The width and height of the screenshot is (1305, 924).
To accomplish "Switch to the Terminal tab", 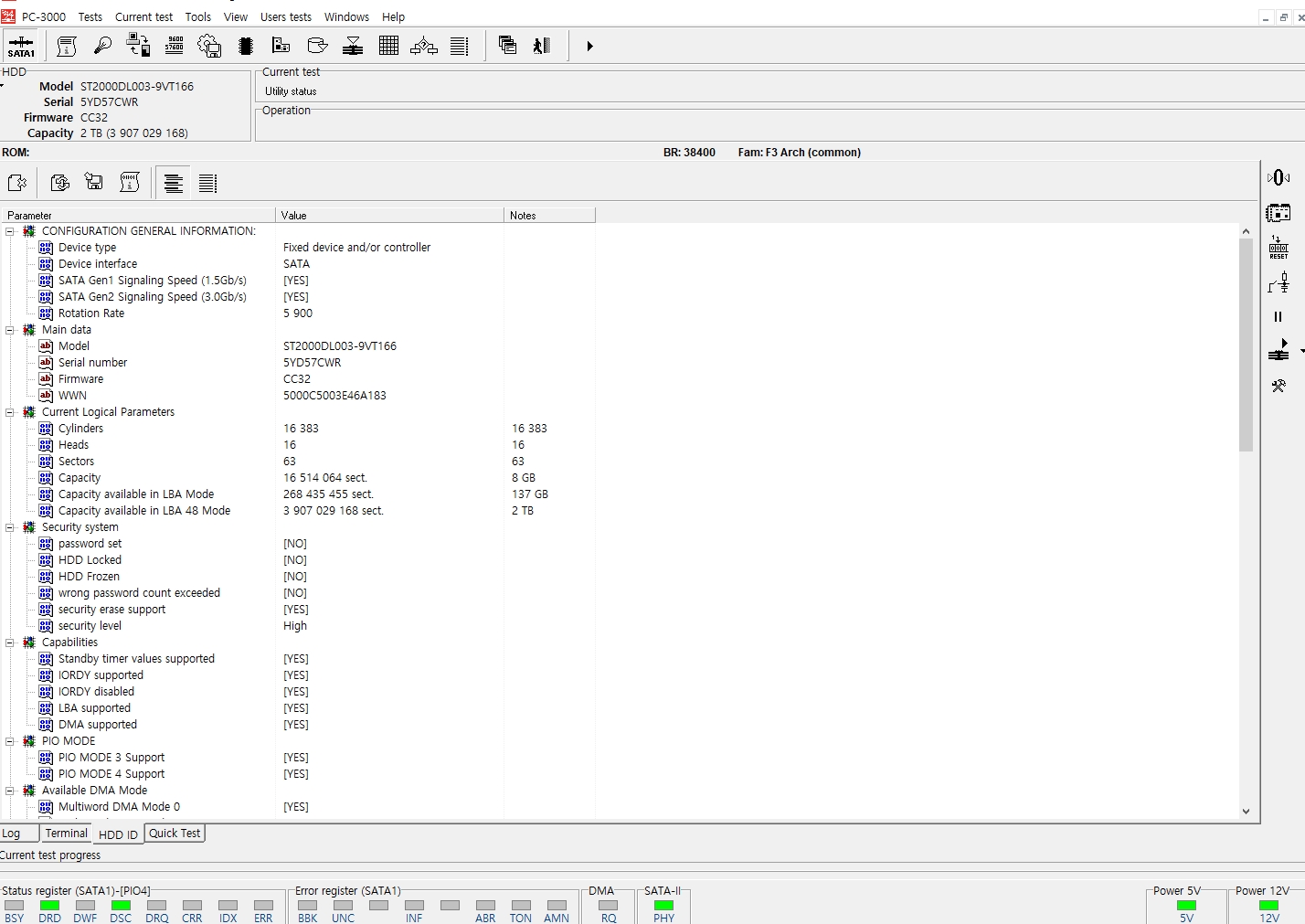I will 67,834.
